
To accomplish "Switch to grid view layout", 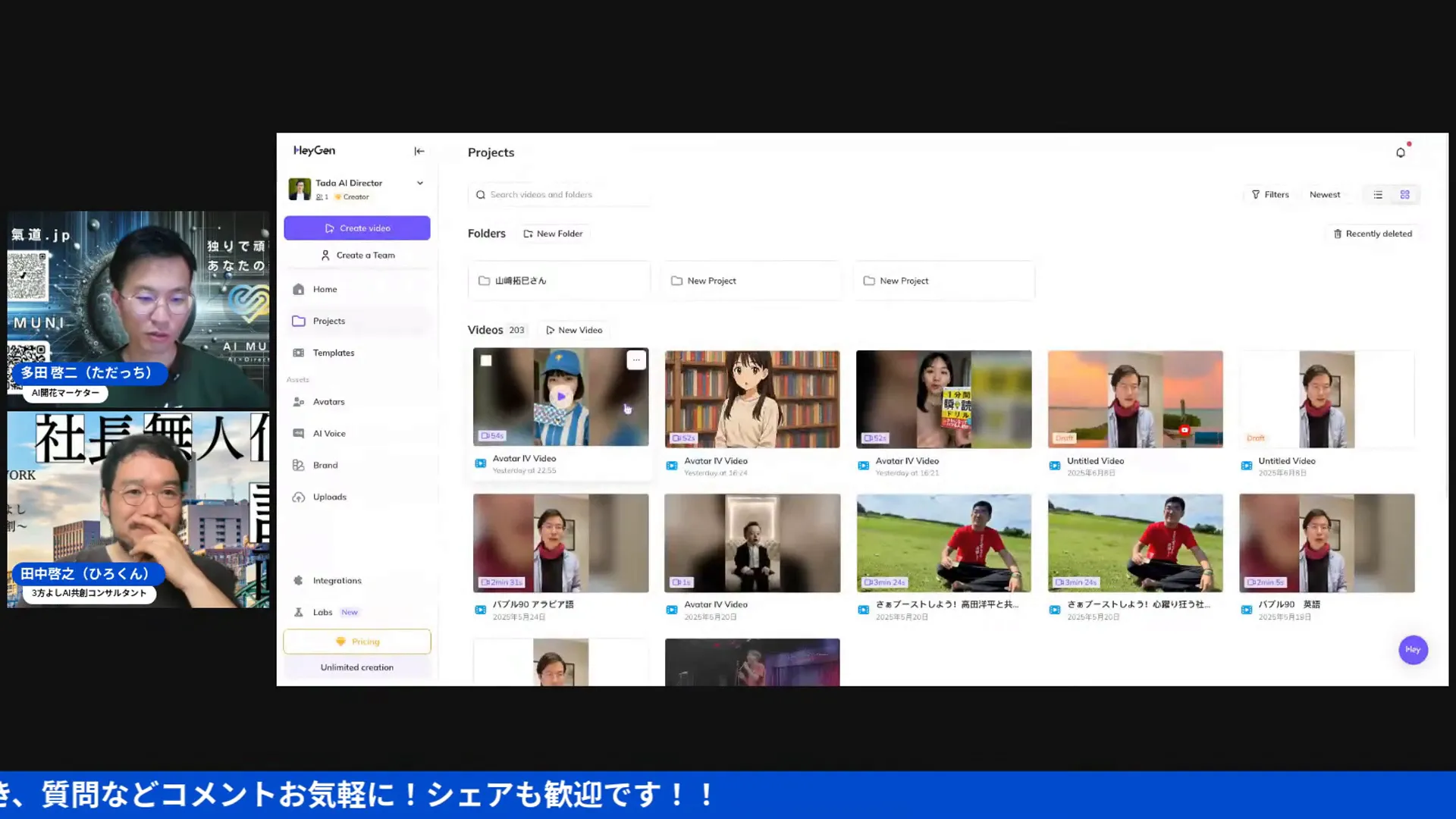I will click(x=1404, y=195).
